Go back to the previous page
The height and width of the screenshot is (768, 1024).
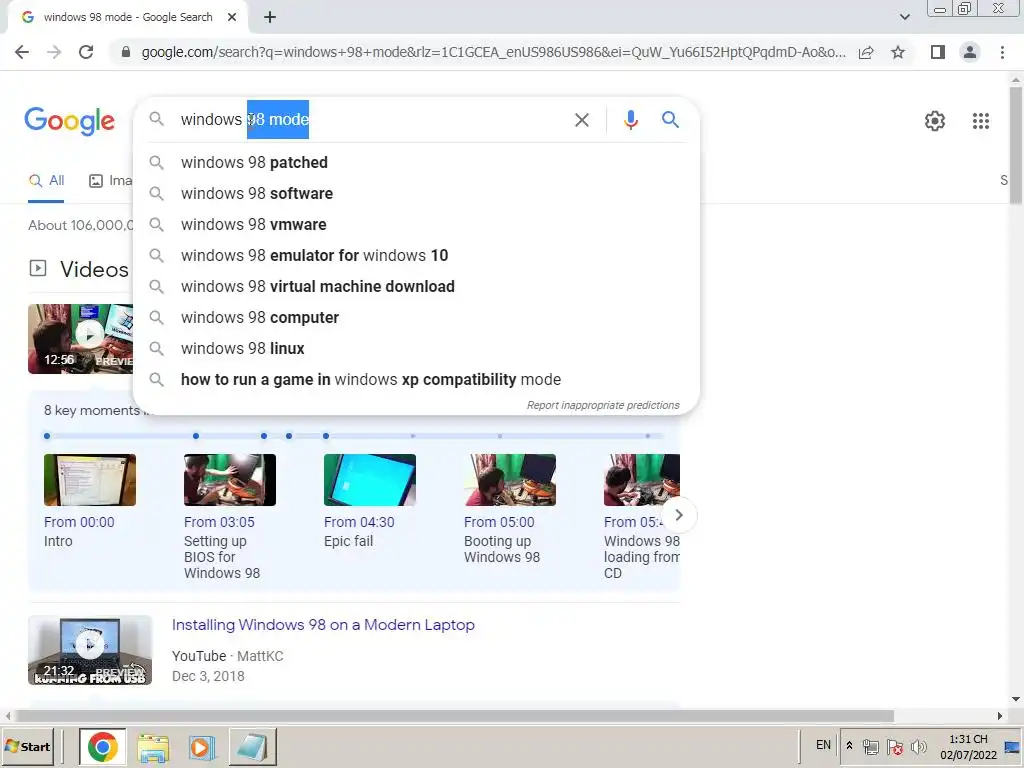tap(22, 52)
